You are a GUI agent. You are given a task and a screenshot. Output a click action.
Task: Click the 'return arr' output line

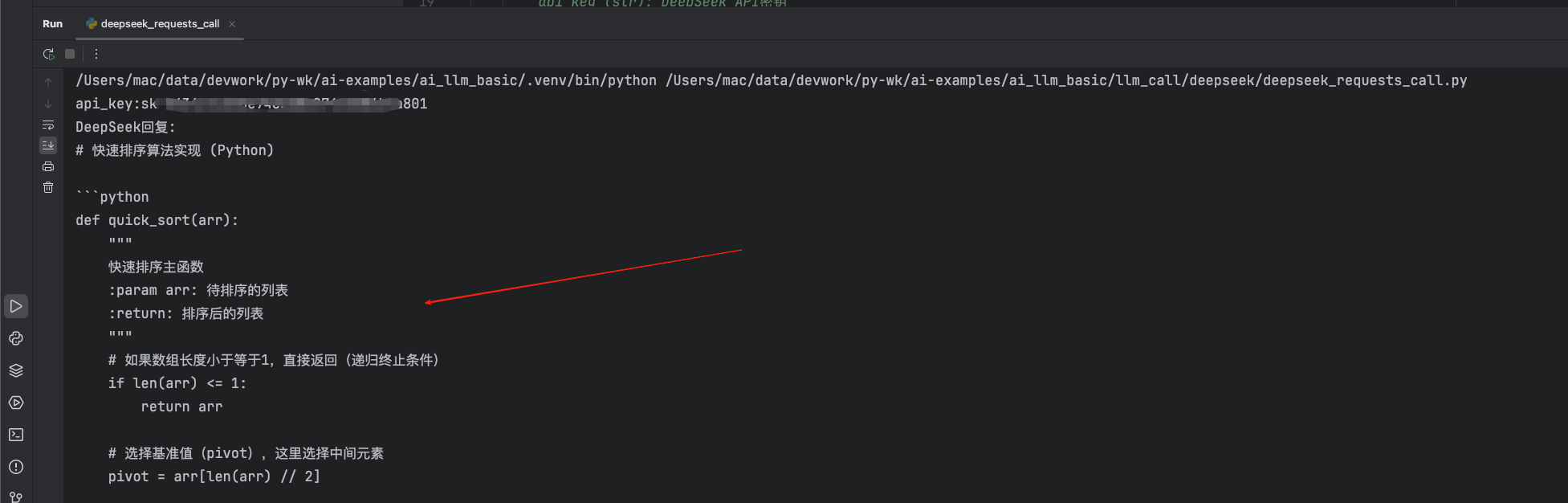182,407
